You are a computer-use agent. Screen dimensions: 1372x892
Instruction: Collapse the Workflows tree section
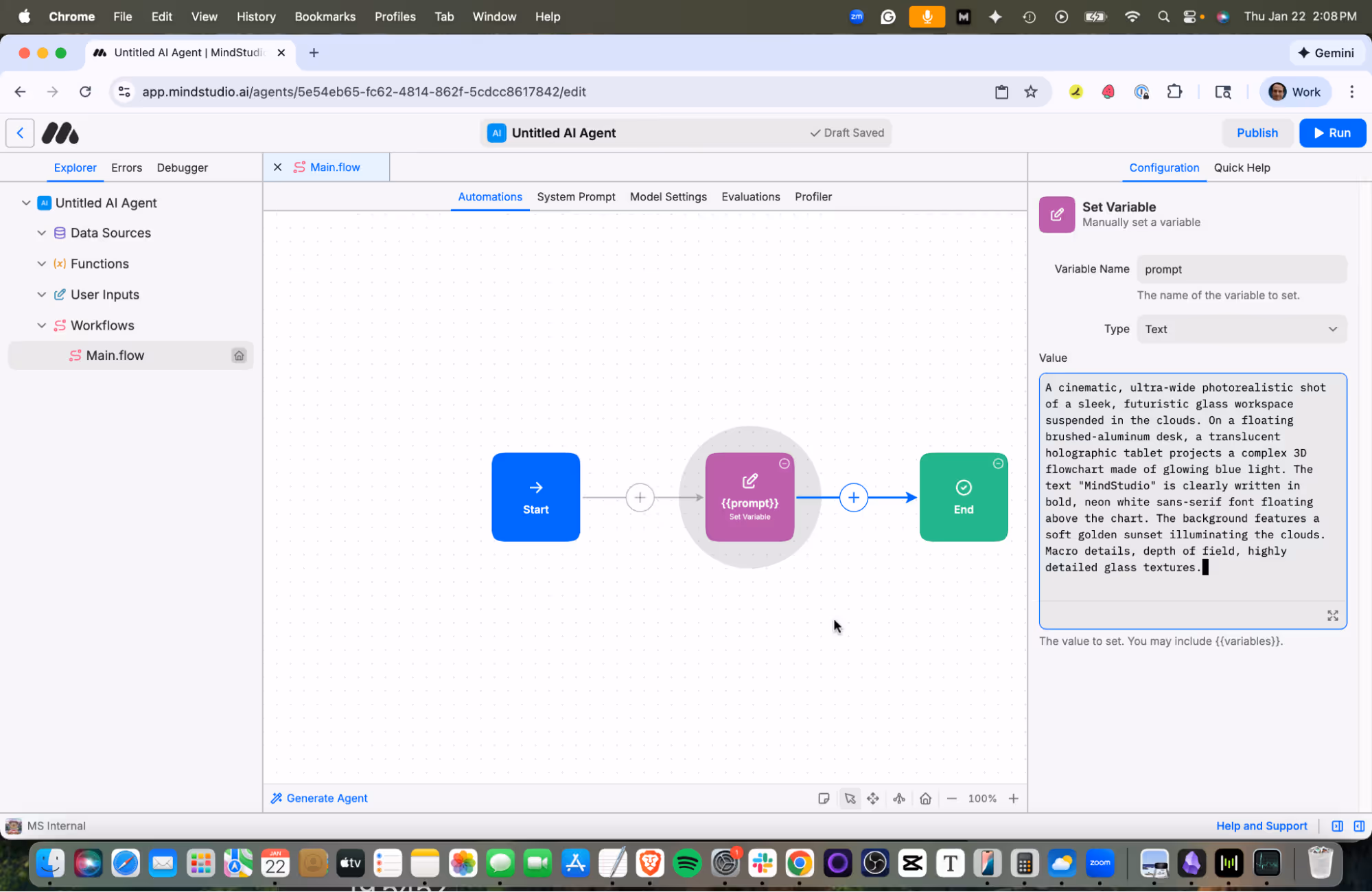[x=42, y=325]
